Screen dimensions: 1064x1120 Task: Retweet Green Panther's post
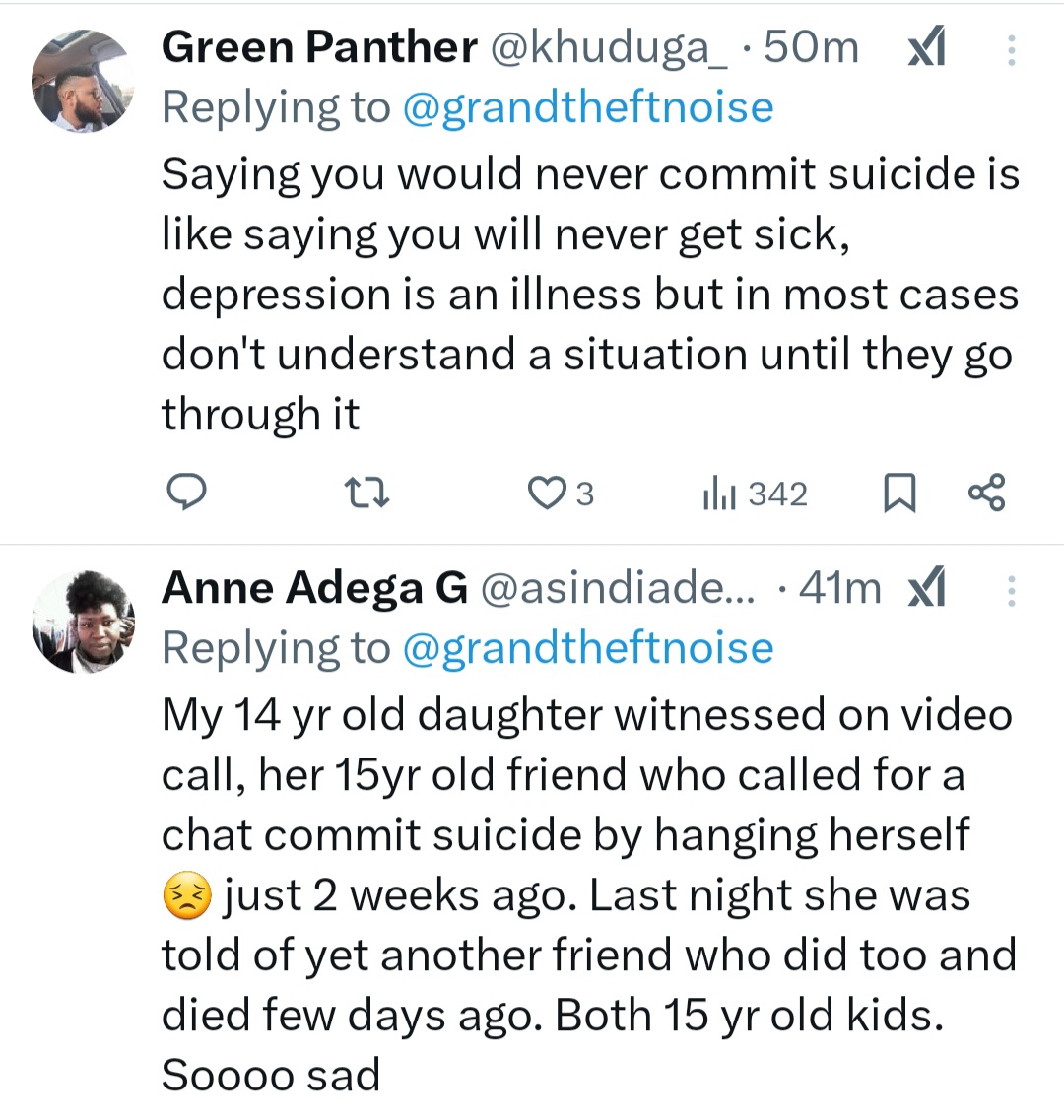[x=372, y=492]
